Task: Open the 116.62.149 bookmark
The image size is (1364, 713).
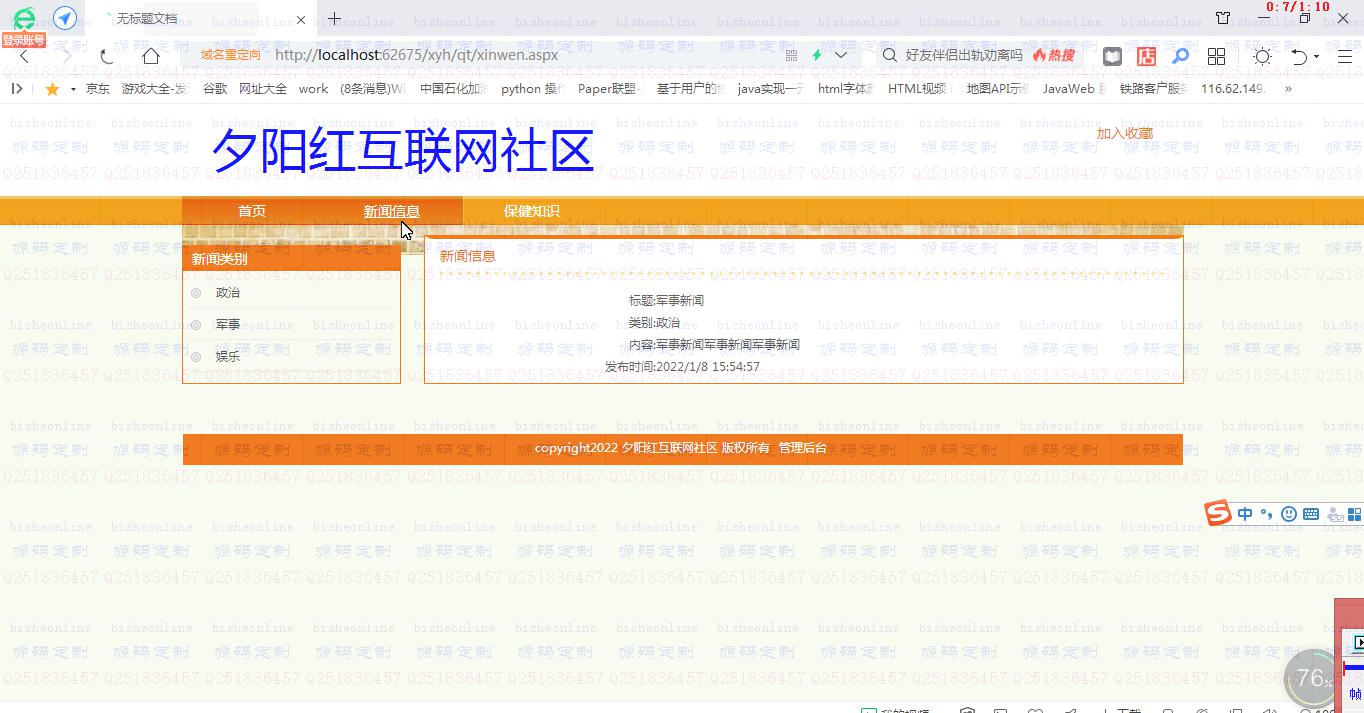Action: click(1233, 89)
